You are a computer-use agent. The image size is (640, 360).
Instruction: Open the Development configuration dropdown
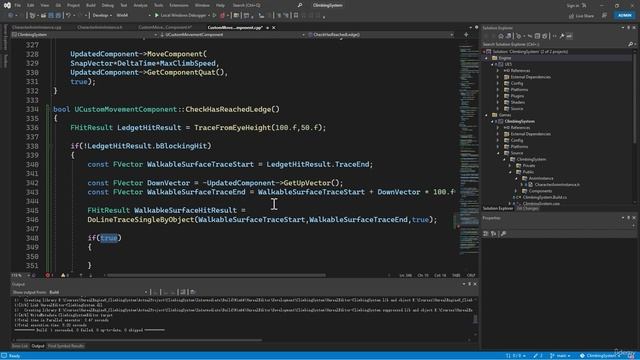coord(102,15)
